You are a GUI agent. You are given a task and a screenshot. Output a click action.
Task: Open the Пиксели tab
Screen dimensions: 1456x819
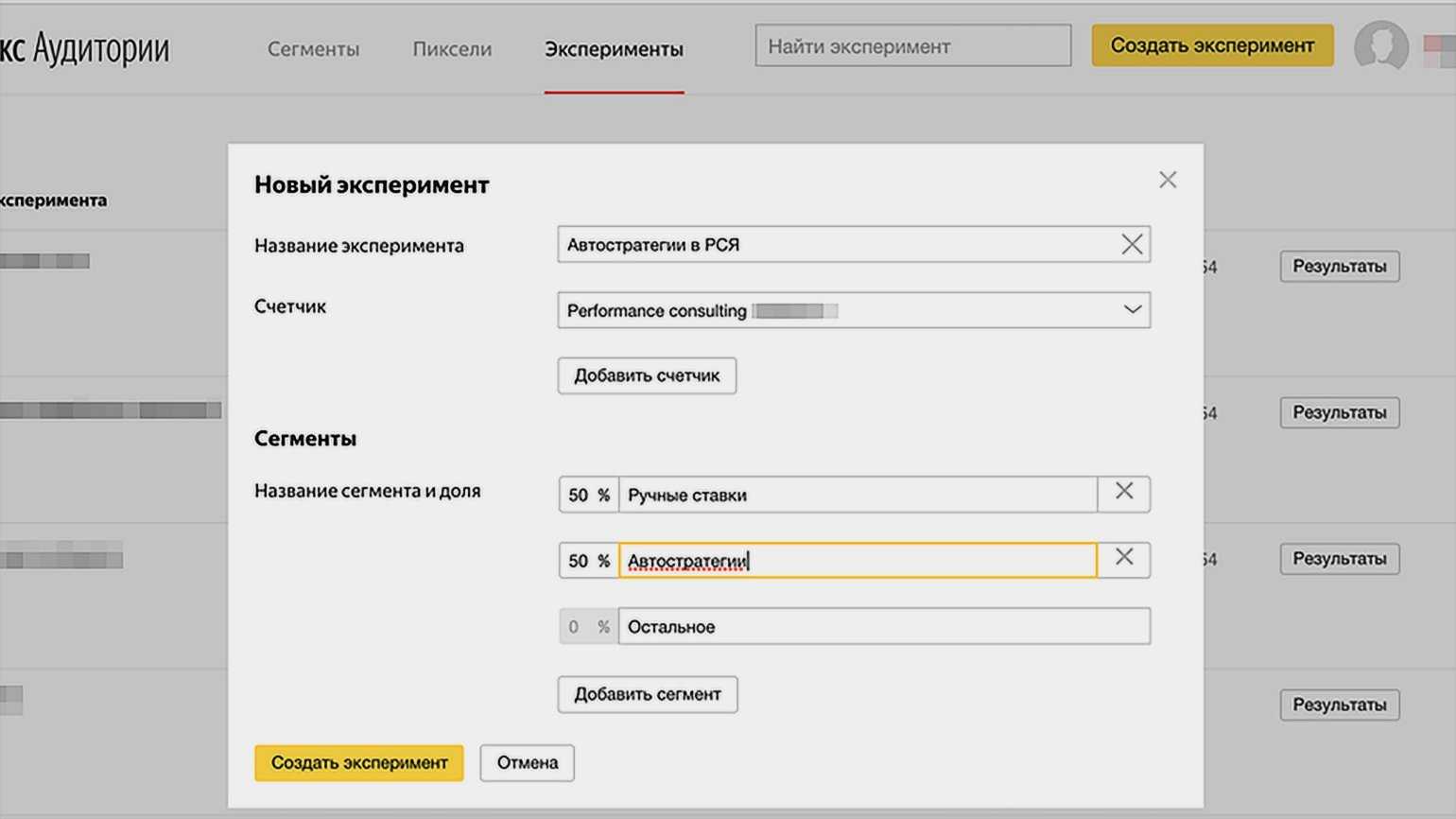(452, 49)
